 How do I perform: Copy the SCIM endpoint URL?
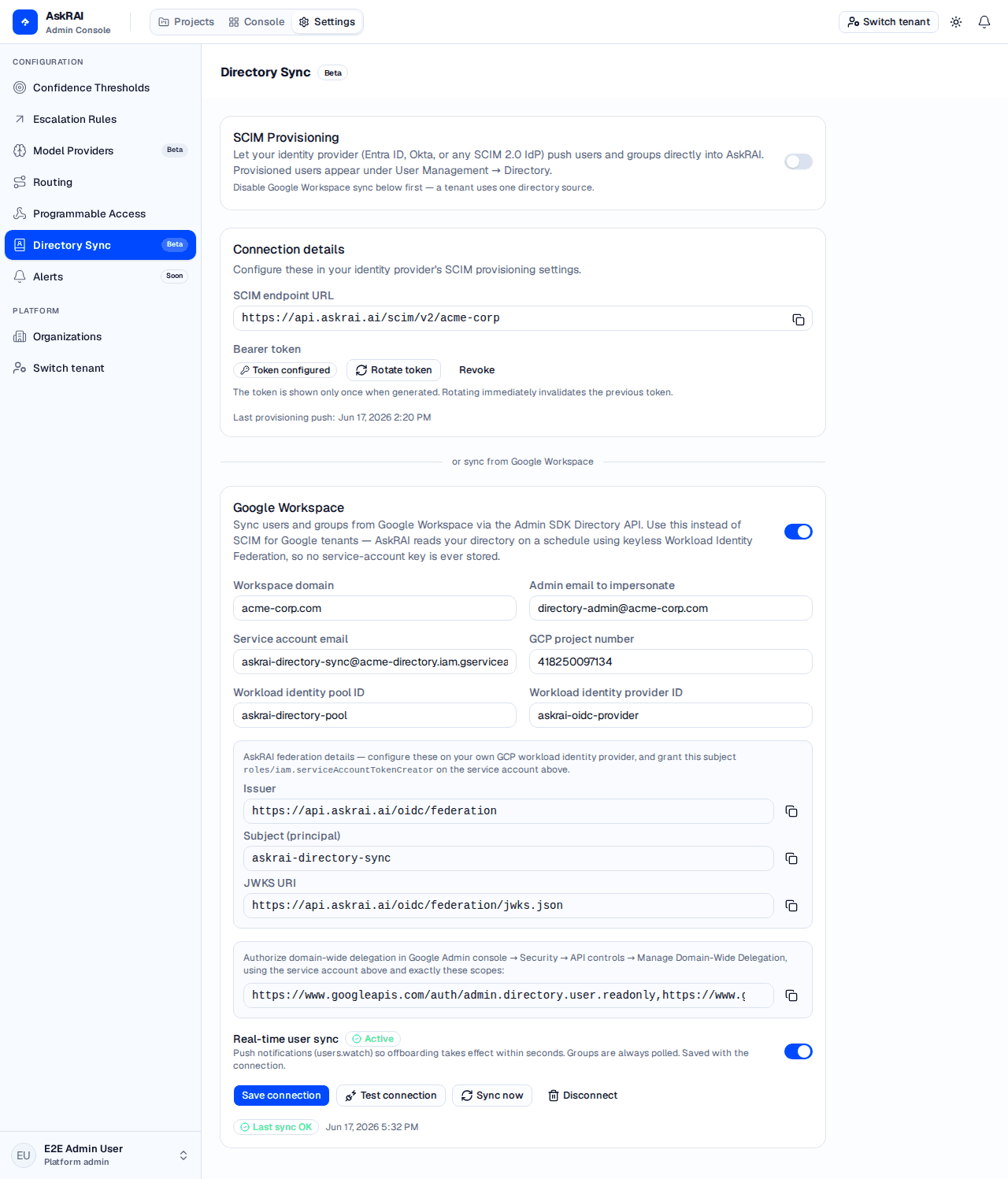coord(799,319)
